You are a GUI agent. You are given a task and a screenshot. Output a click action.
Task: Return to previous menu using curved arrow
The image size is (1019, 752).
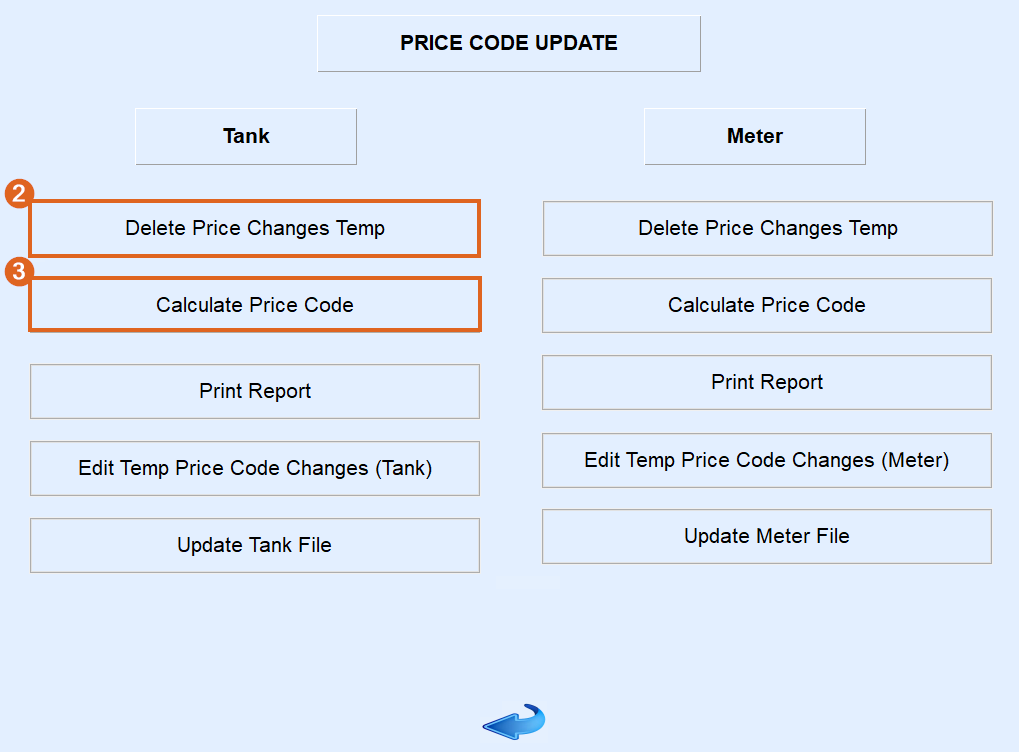tap(513, 721)
